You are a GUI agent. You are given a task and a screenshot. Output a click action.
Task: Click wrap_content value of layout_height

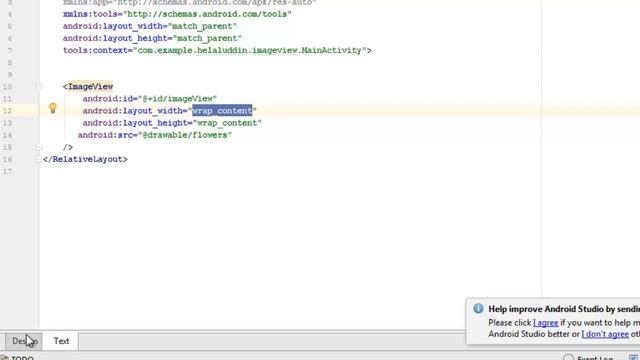coord(227,123)
